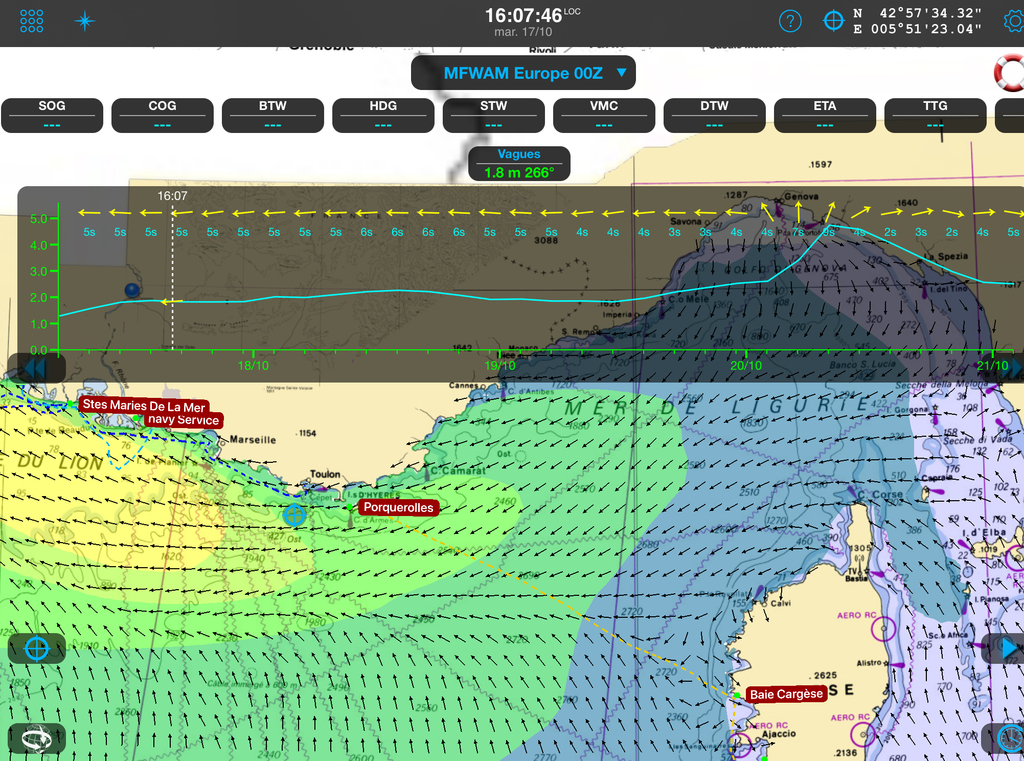Tap the 16:07:46 clock display
Viewport: 1024px width, 761px height.
coord(524,15)
